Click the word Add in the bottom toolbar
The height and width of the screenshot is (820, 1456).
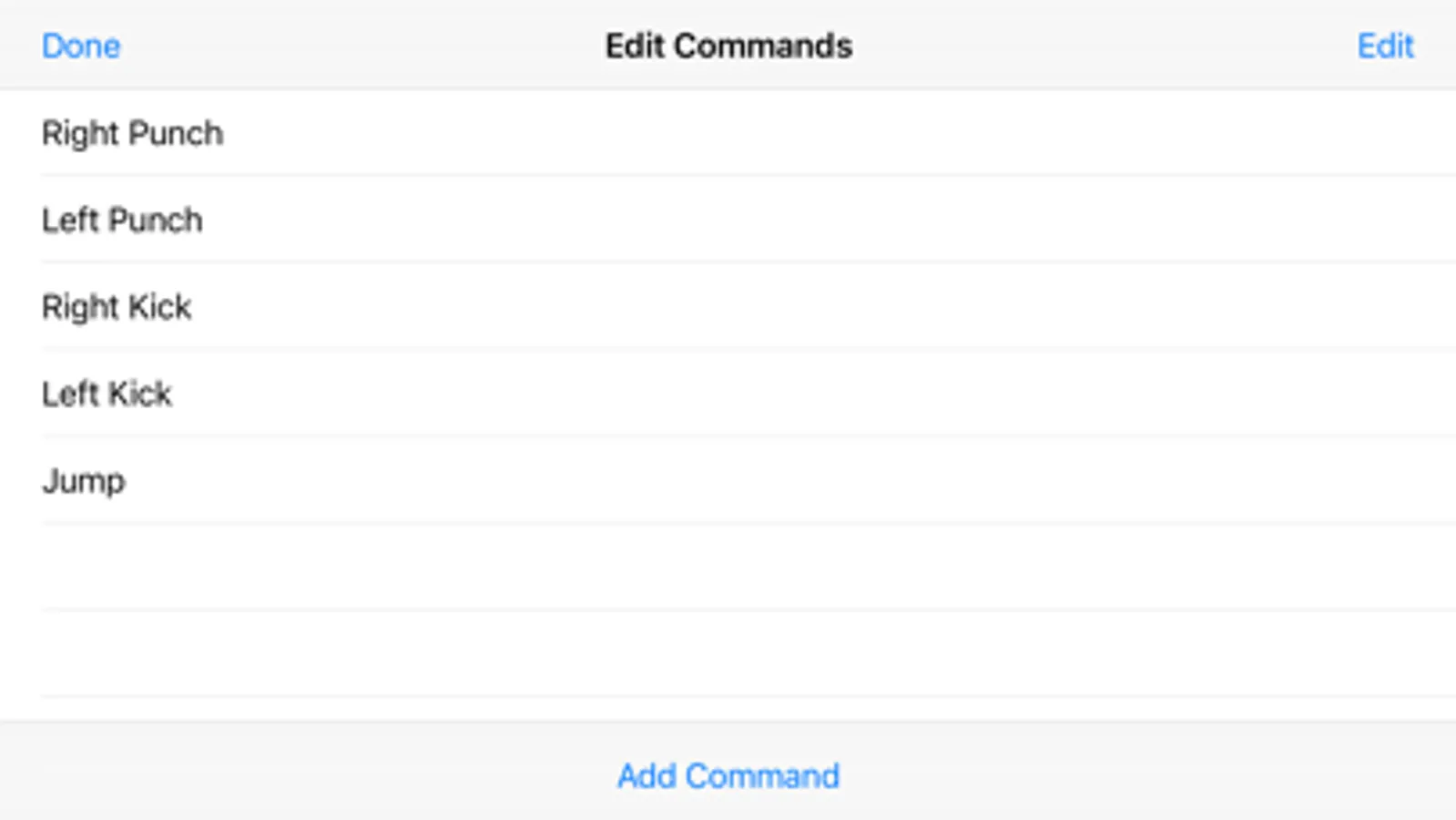pyautogui.click(x=647, y=776)
